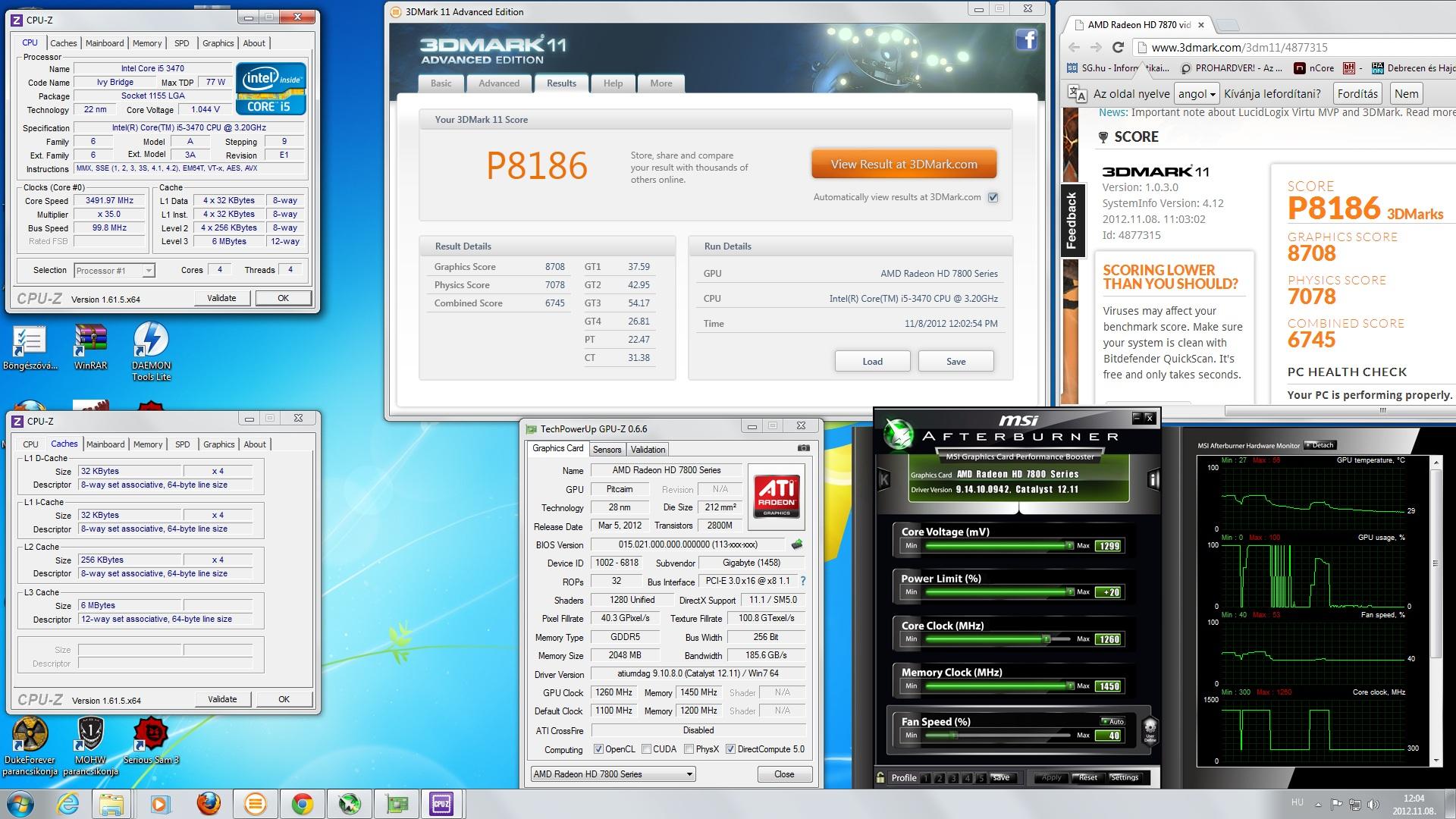Switch to the Sensors tab in GPU-Z

tap(607, 449)
